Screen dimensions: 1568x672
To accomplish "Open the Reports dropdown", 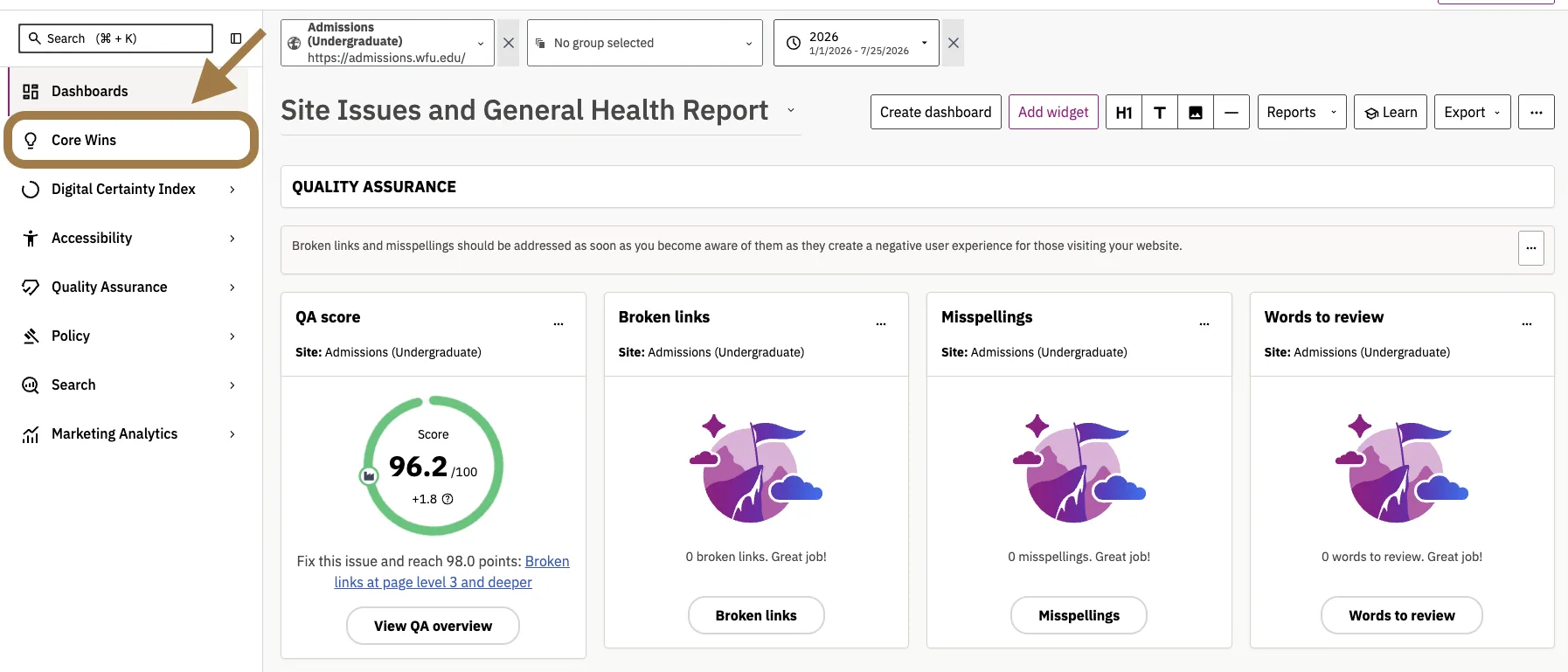I will point(1301,112).
